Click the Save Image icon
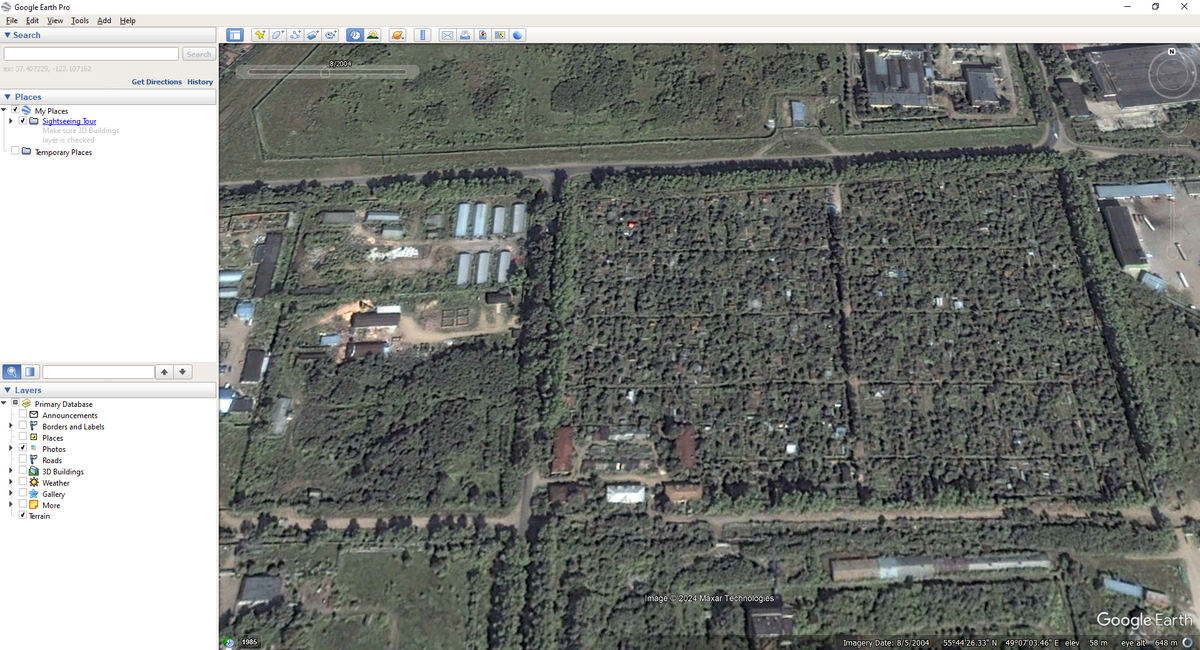 (x=483, y=35)
